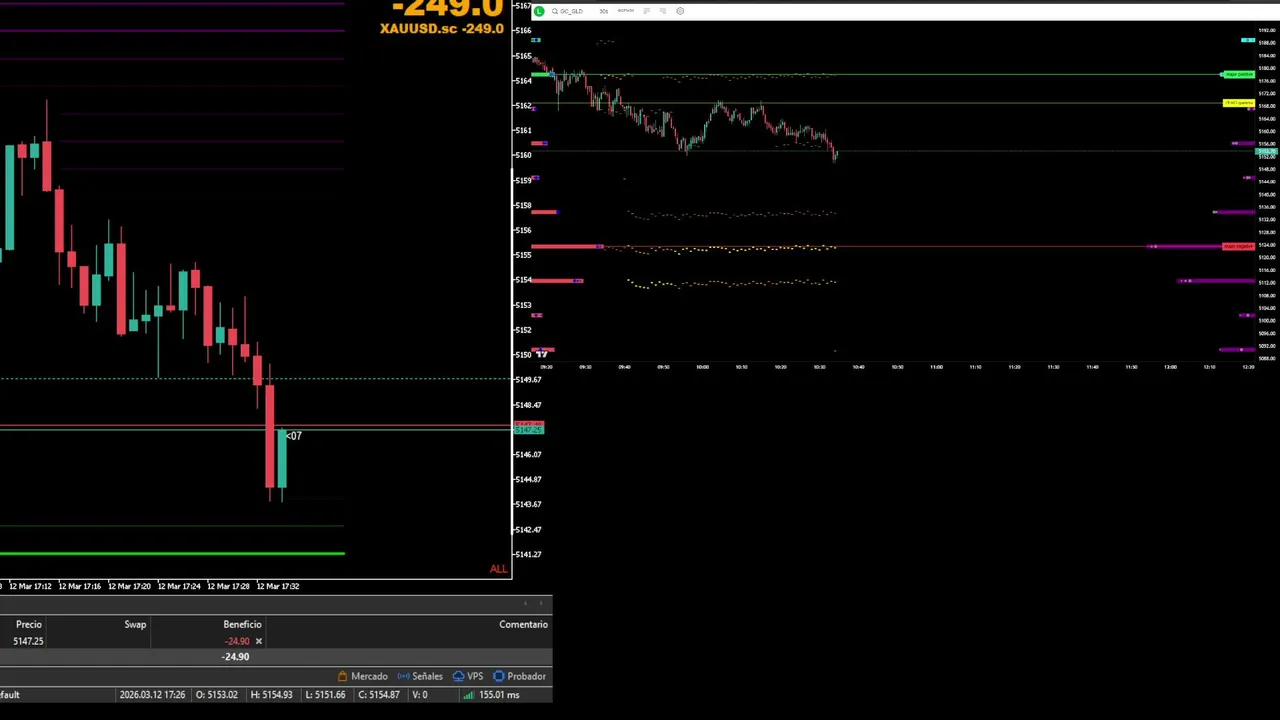Click the second layout icon left of the gear

[662, 11]
